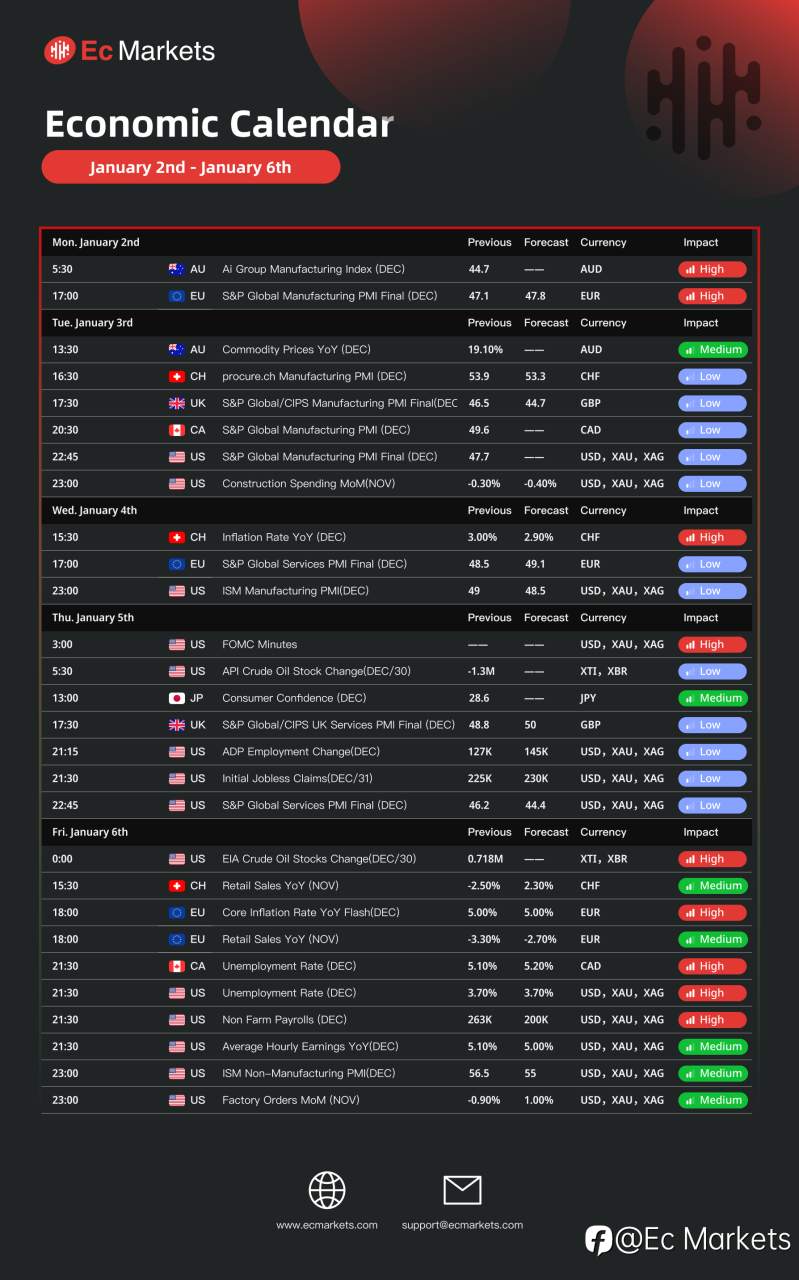Click the US flag in ISM Manufacturing PMI row

[177, 591]
